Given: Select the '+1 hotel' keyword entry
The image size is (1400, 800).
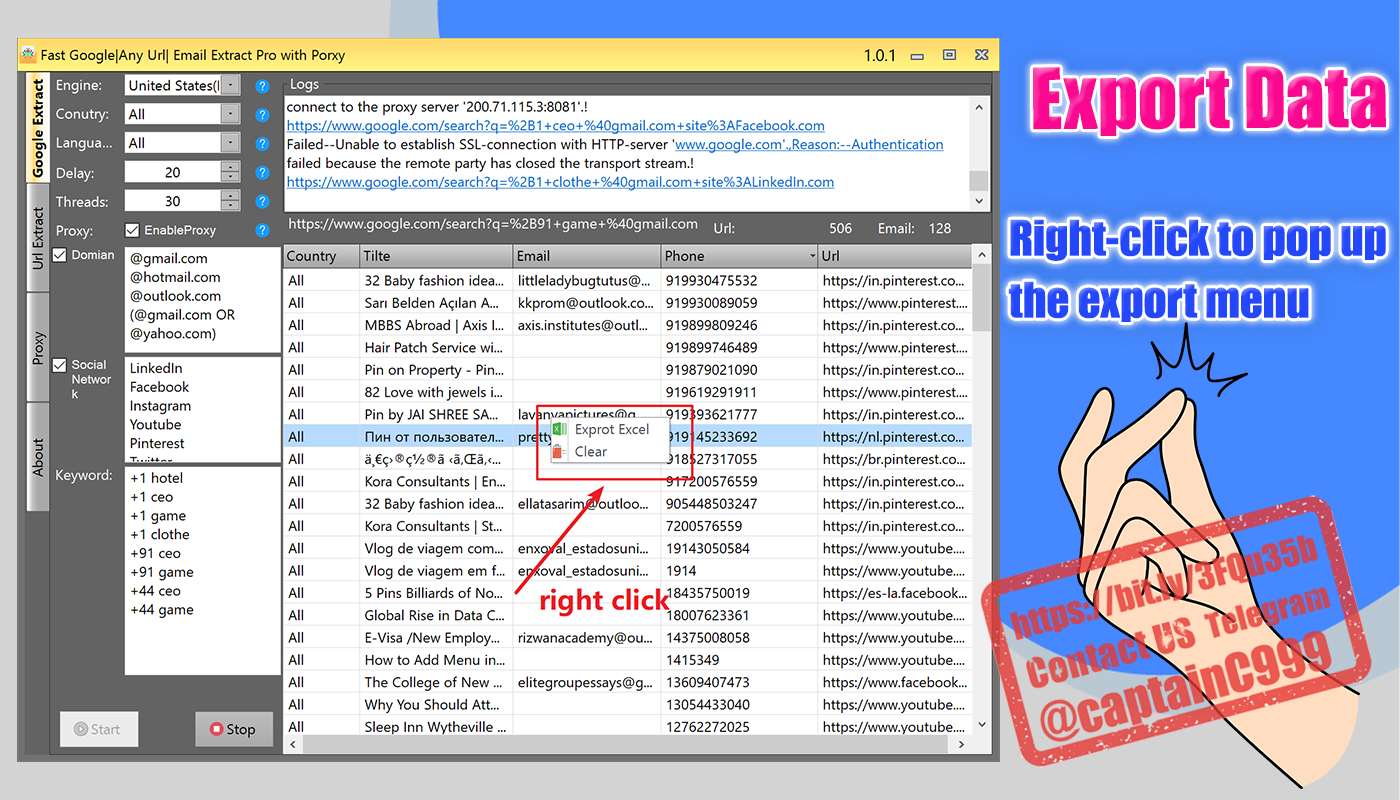Looking at the screenshot, I should (x=156, y=477).
